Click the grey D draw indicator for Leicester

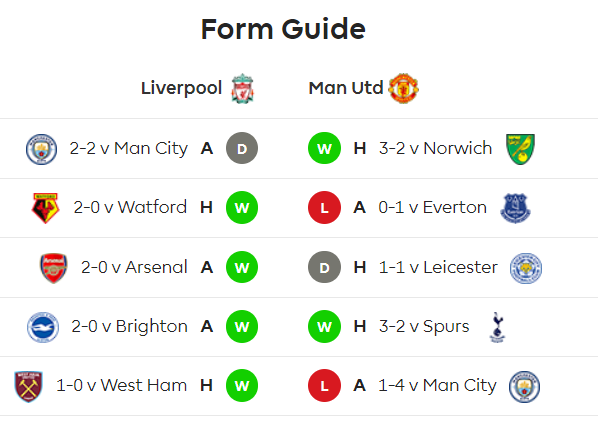click(x=324, y=267)
